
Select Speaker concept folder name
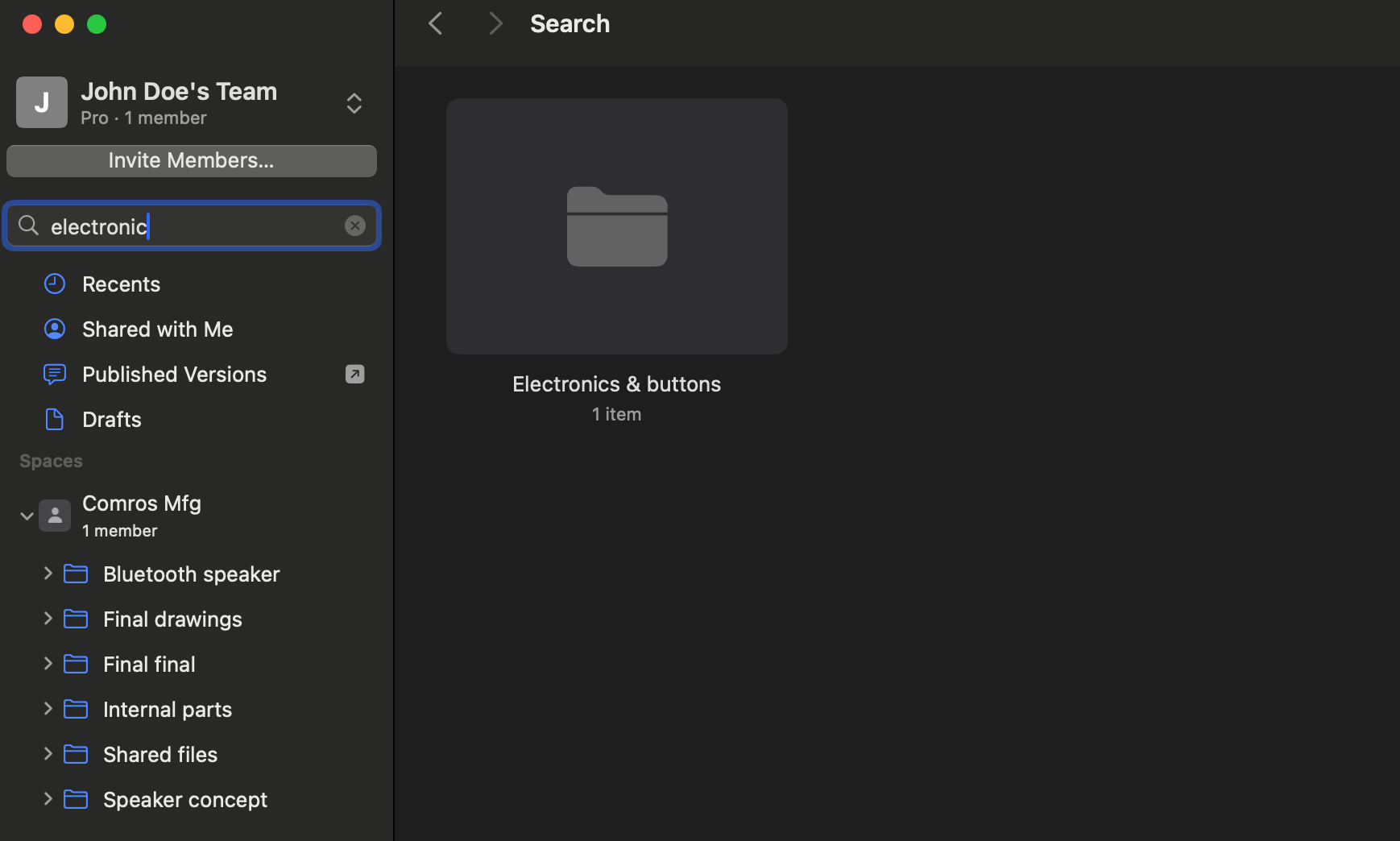point(185,799)
